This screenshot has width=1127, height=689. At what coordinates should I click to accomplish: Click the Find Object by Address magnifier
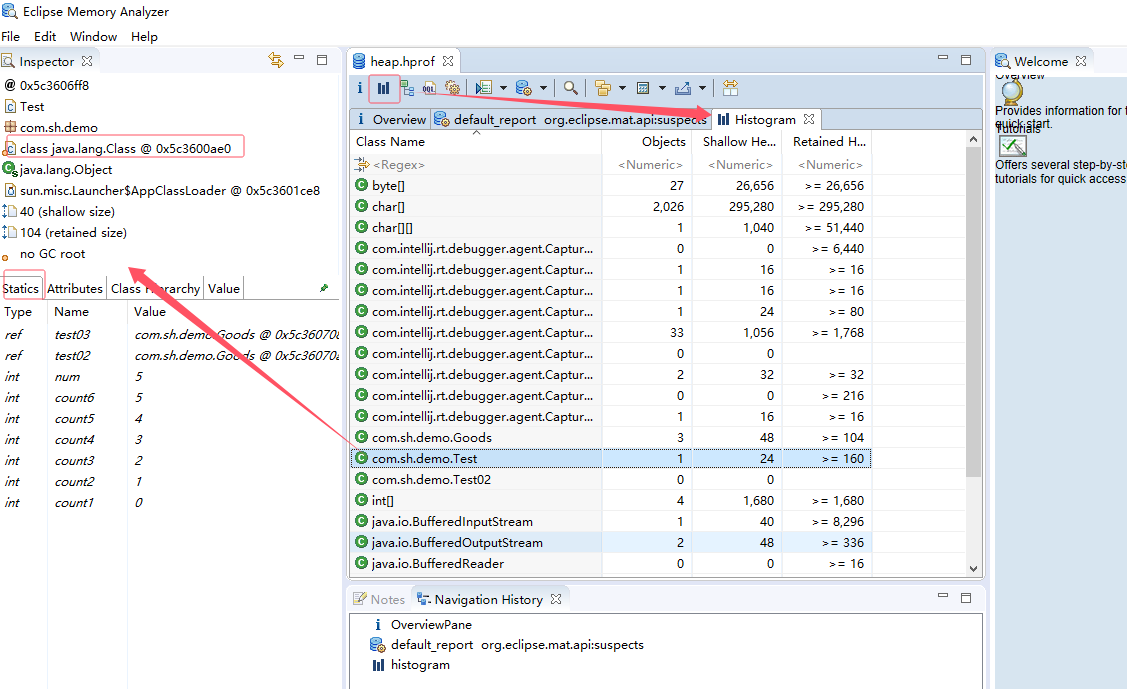570,88
